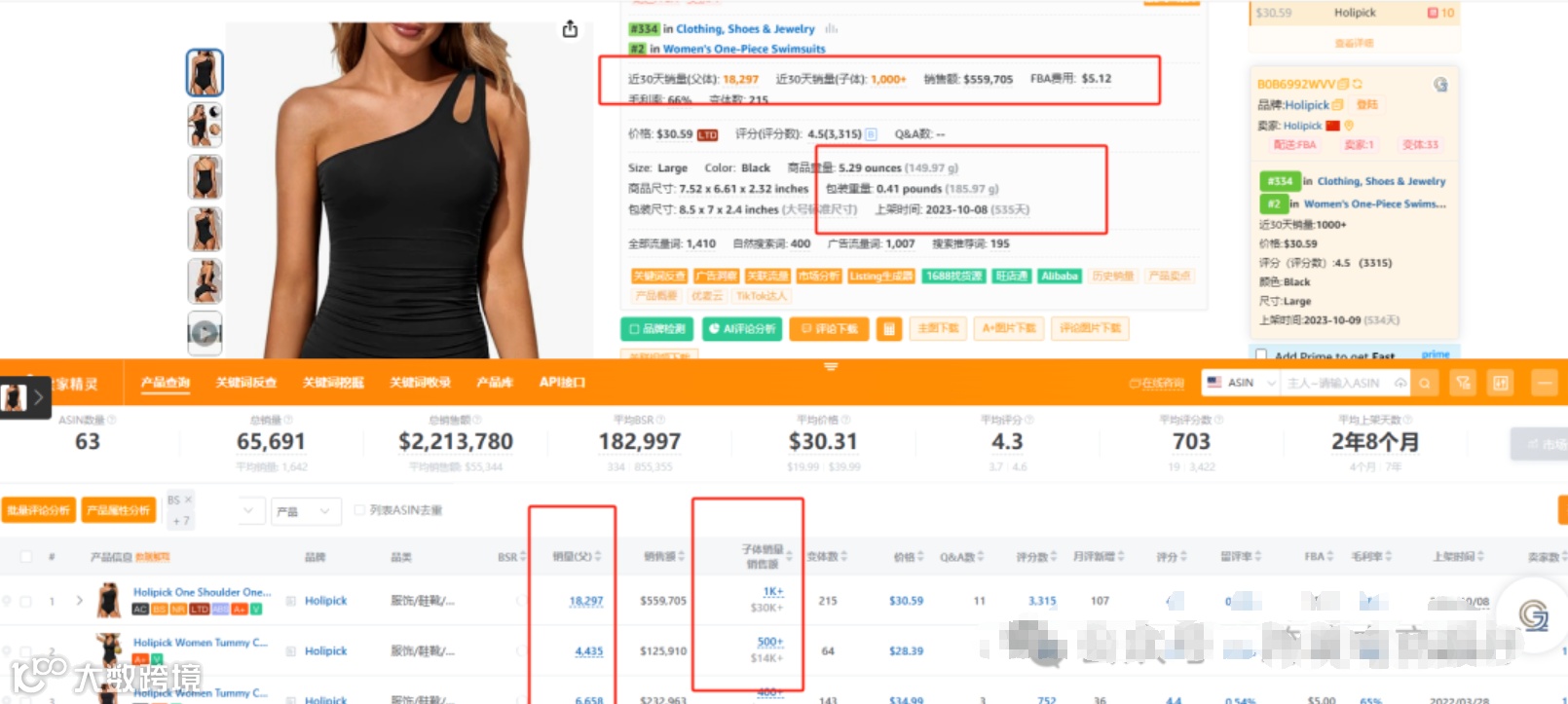Open the Women's One-Piece Swimsuits category link

(744, 49)
